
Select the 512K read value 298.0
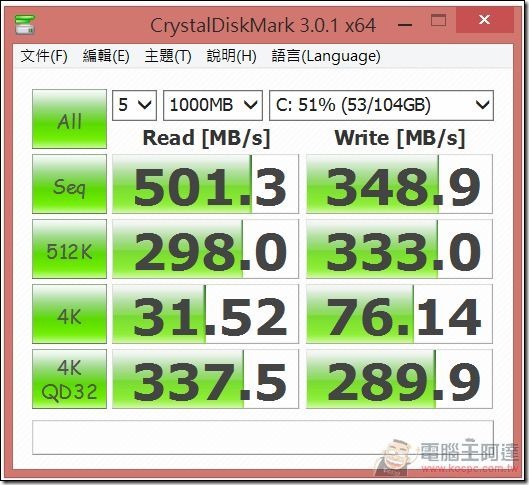tap(205, 249)
